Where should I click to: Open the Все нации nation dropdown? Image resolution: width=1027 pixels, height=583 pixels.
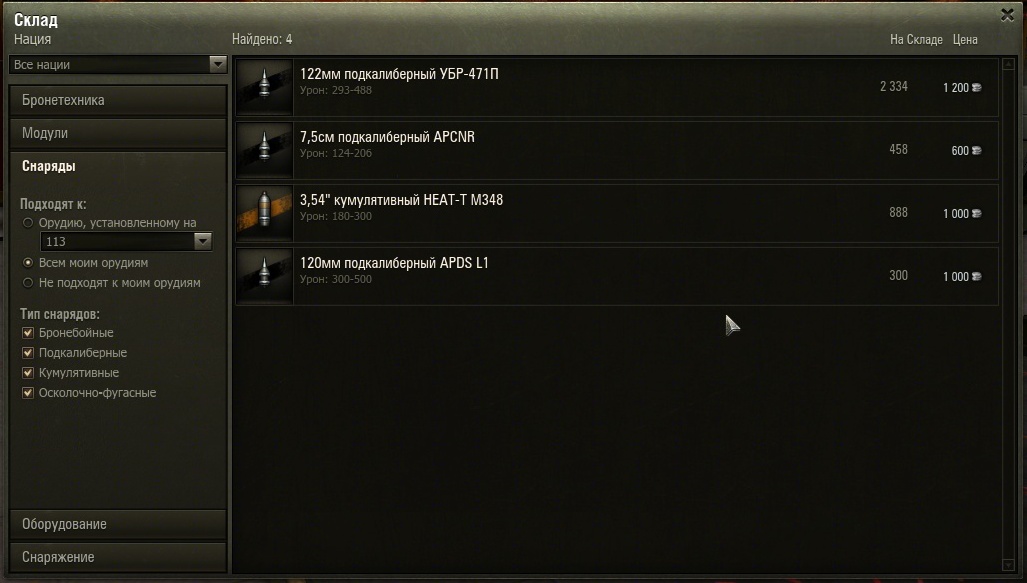click(118, 64)
